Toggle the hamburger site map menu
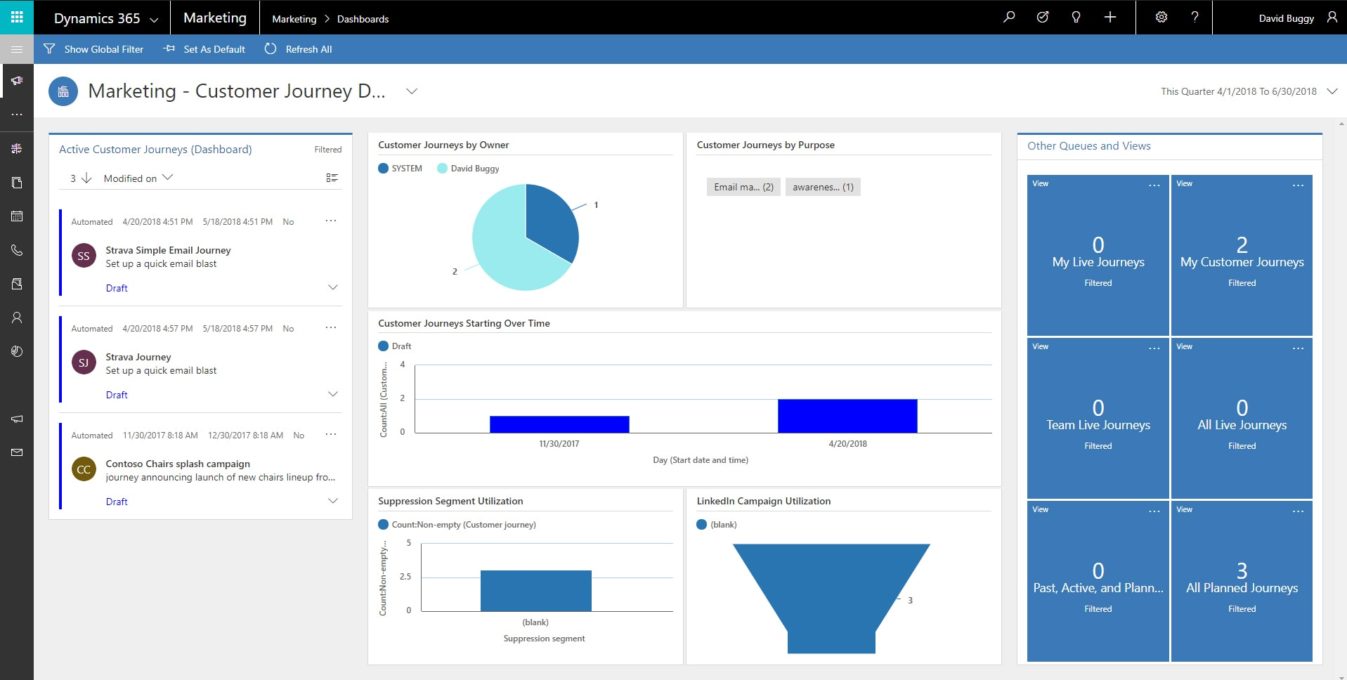 (x=16, y=49)
